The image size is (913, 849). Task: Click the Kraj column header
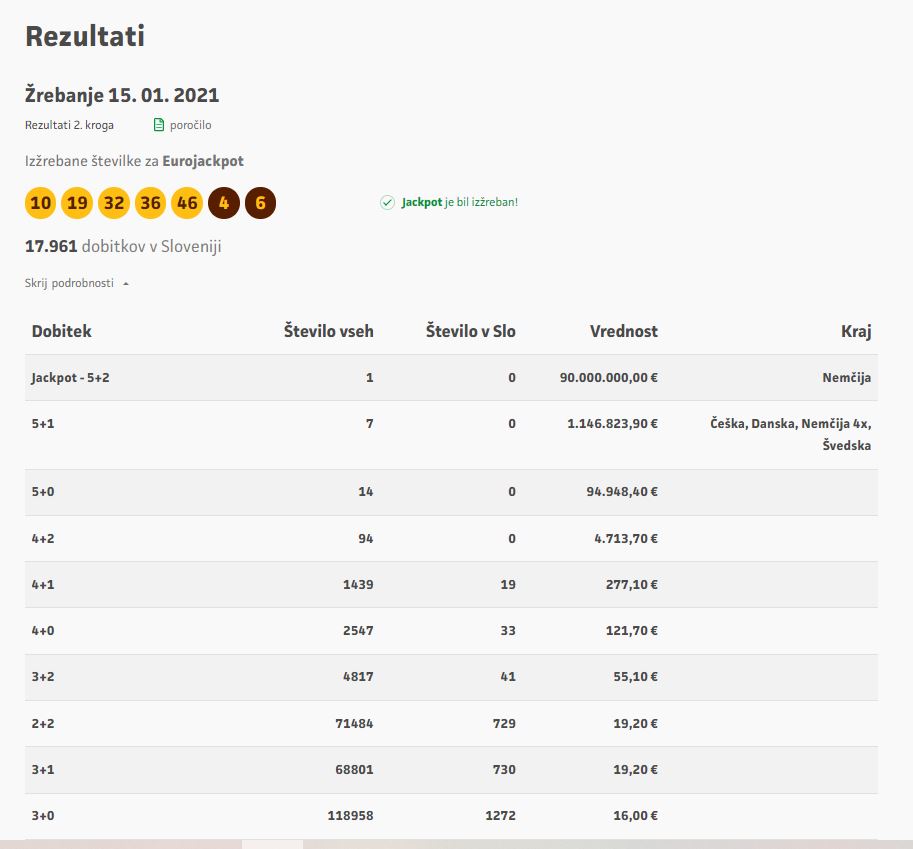click(x=856, y=331)
